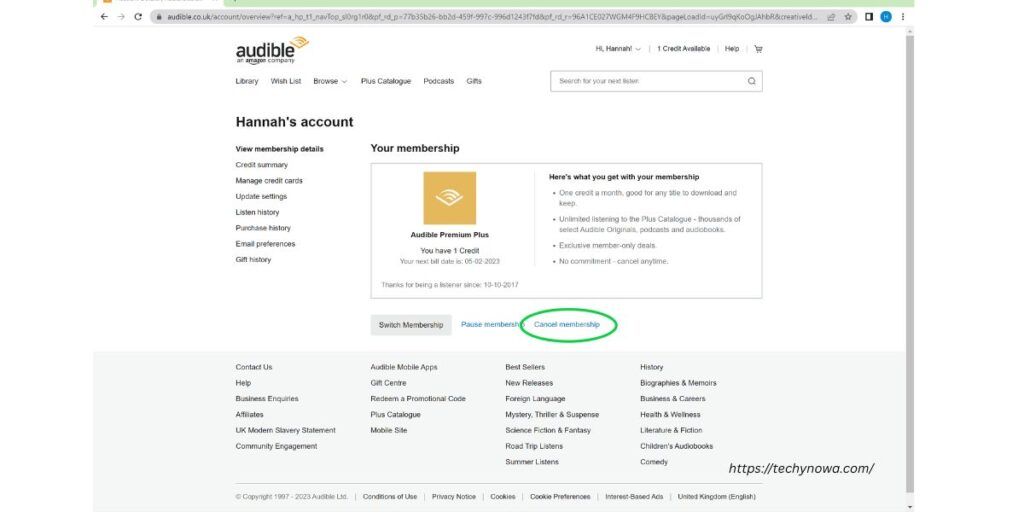Screen dimensions: 1024x512
Task: Open Biographies & Memoirs footer link
Action: click(x=678, y=383)
